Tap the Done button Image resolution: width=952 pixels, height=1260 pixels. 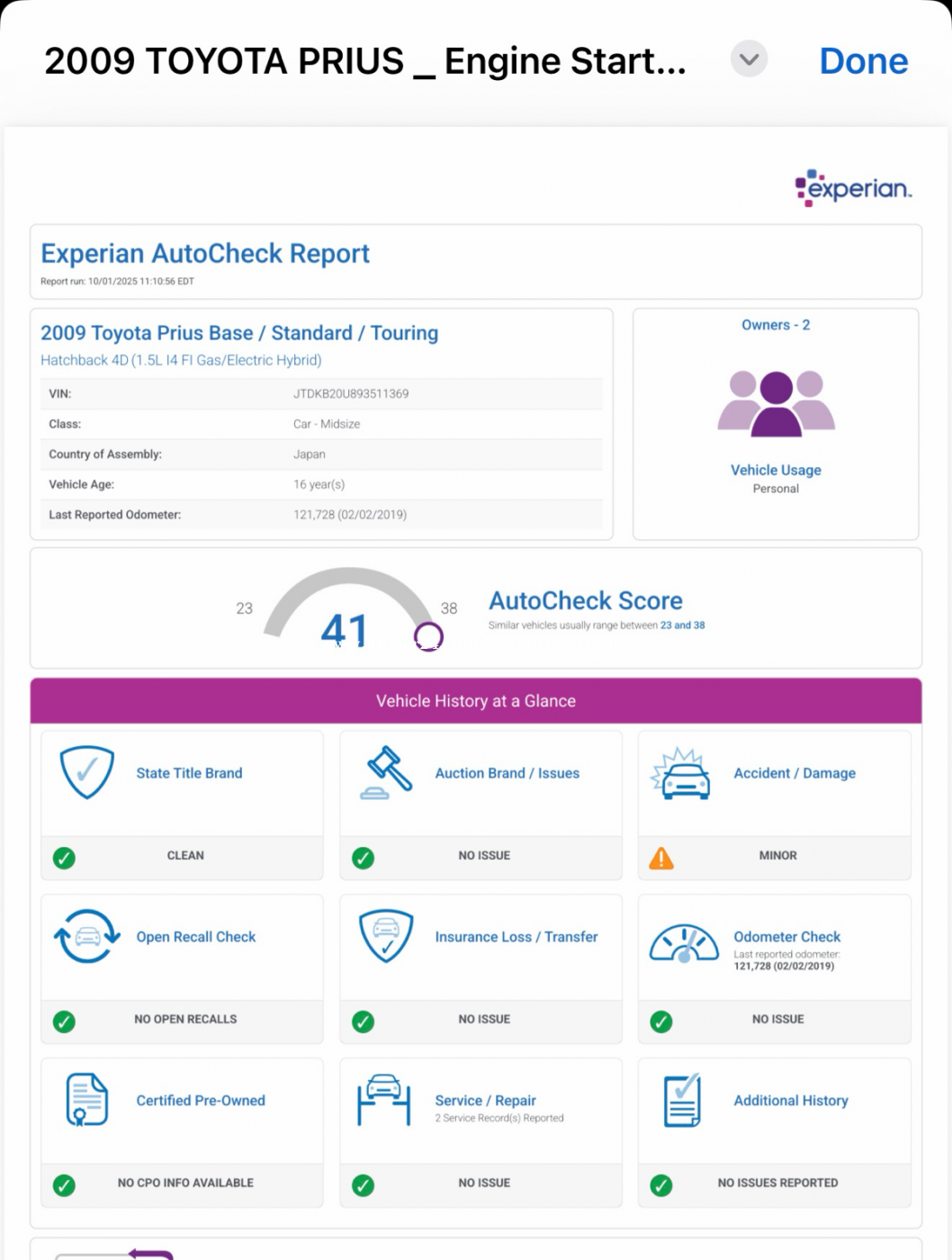pyautogui.click(x=863, y=61)
